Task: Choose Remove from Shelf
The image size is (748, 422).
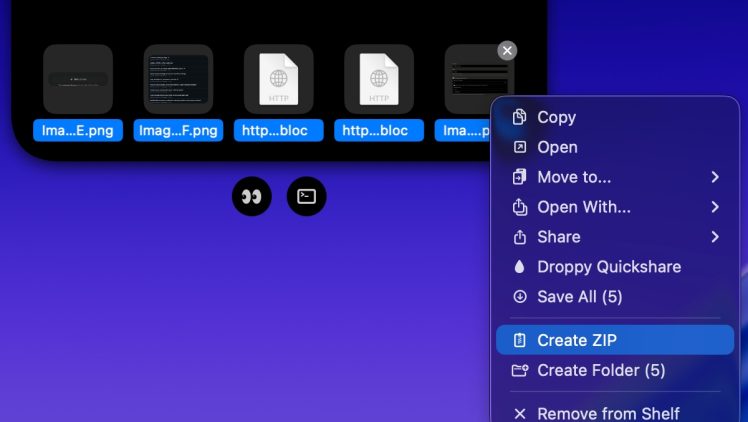Action: pyautogui.click(x=607, y=413)
